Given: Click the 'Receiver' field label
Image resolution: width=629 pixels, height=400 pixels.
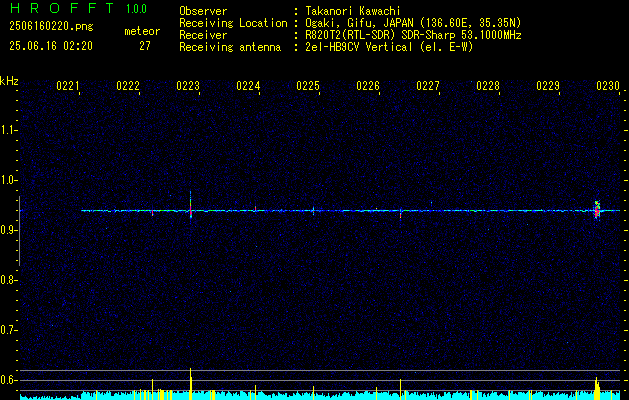Looking at the screenshot, I should [203, 35].
